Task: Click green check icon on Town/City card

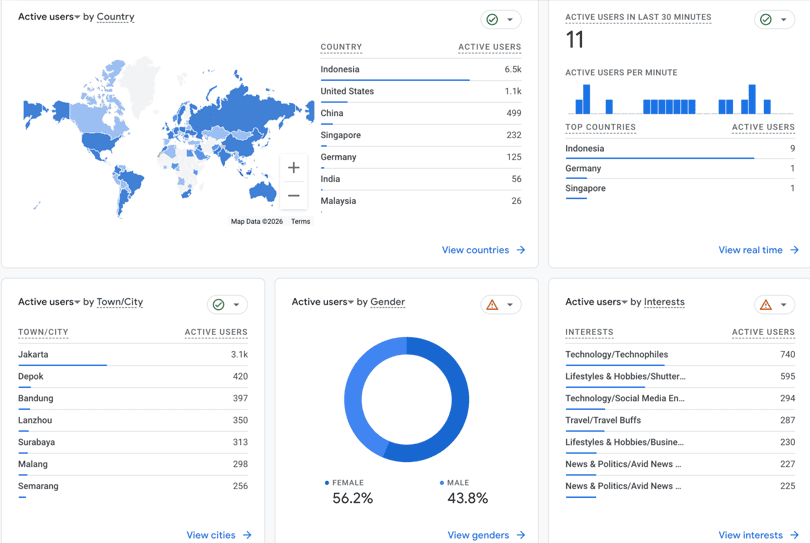Action: tap(219, 305)
